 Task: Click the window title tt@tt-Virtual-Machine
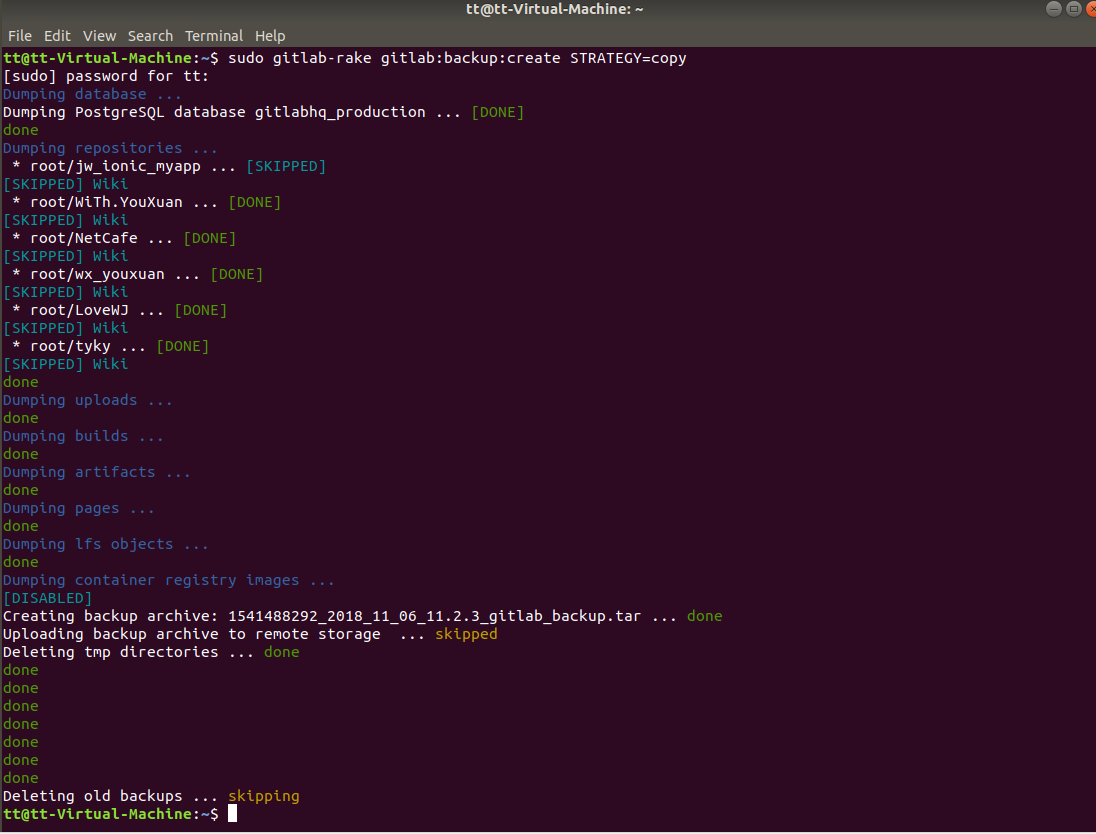pos(554,9)
